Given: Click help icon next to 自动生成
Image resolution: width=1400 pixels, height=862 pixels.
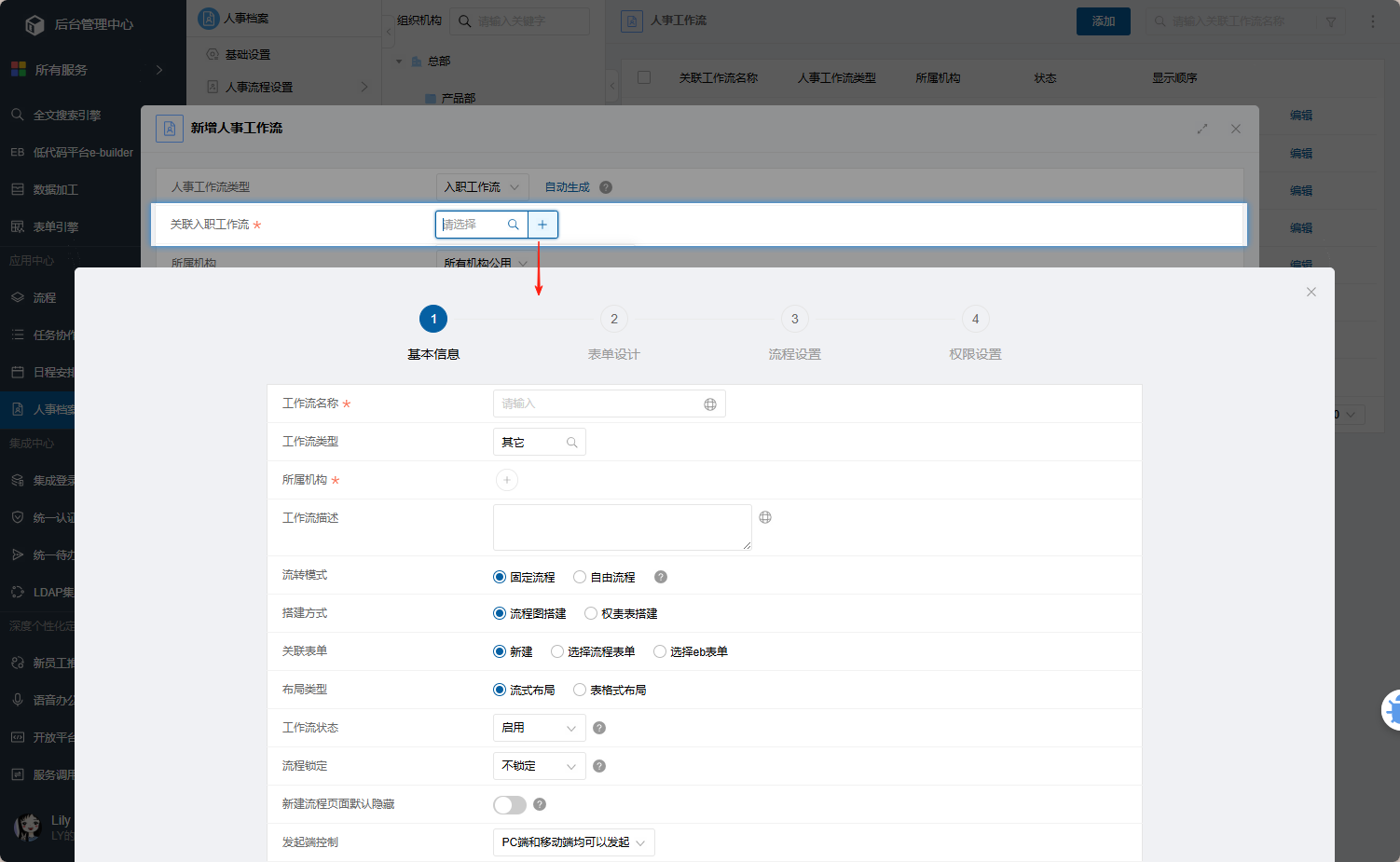Looking at the screenshot, I should pos(606,187).
